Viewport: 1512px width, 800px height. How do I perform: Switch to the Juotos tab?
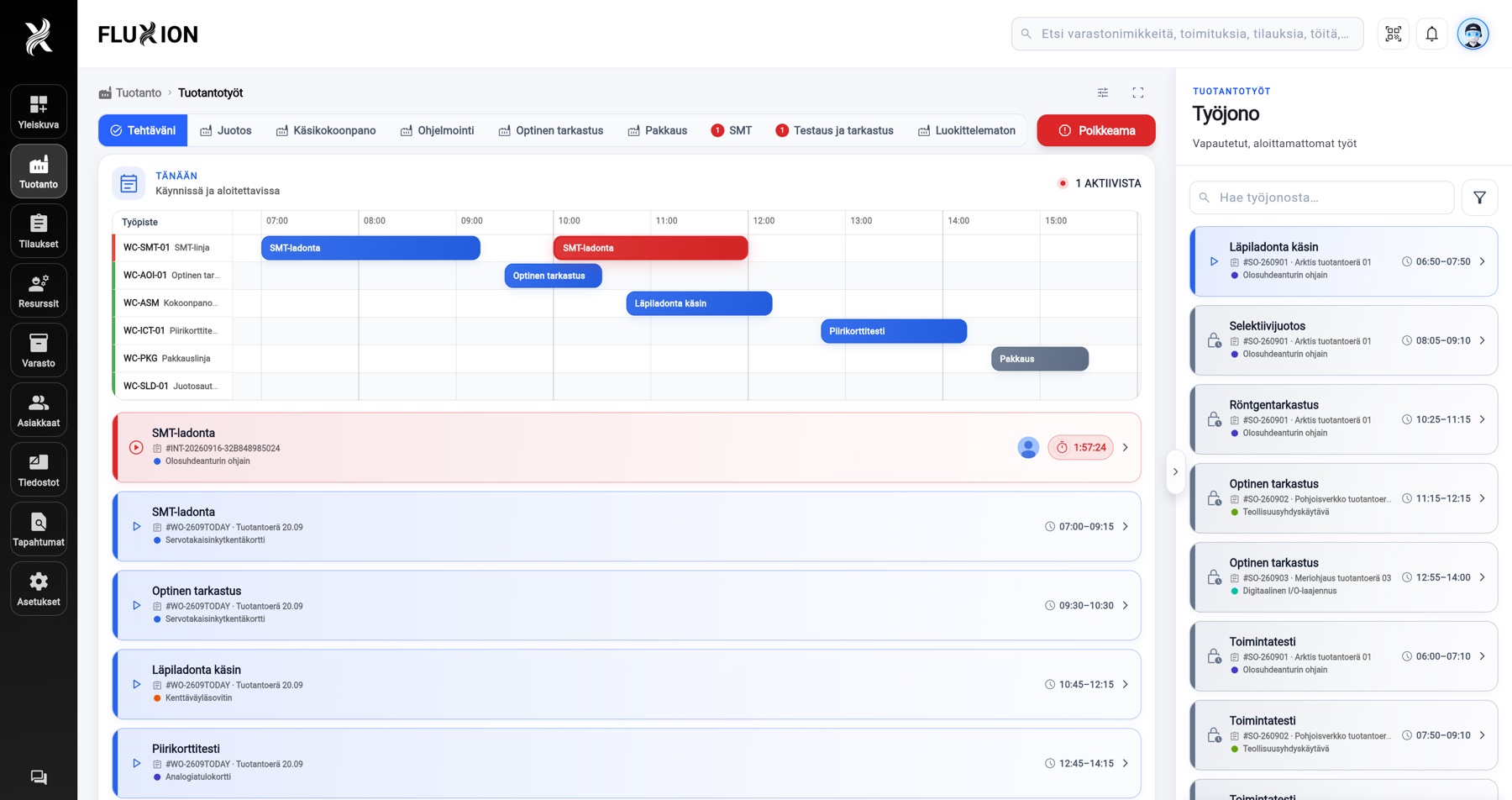[x=226, y=130]
